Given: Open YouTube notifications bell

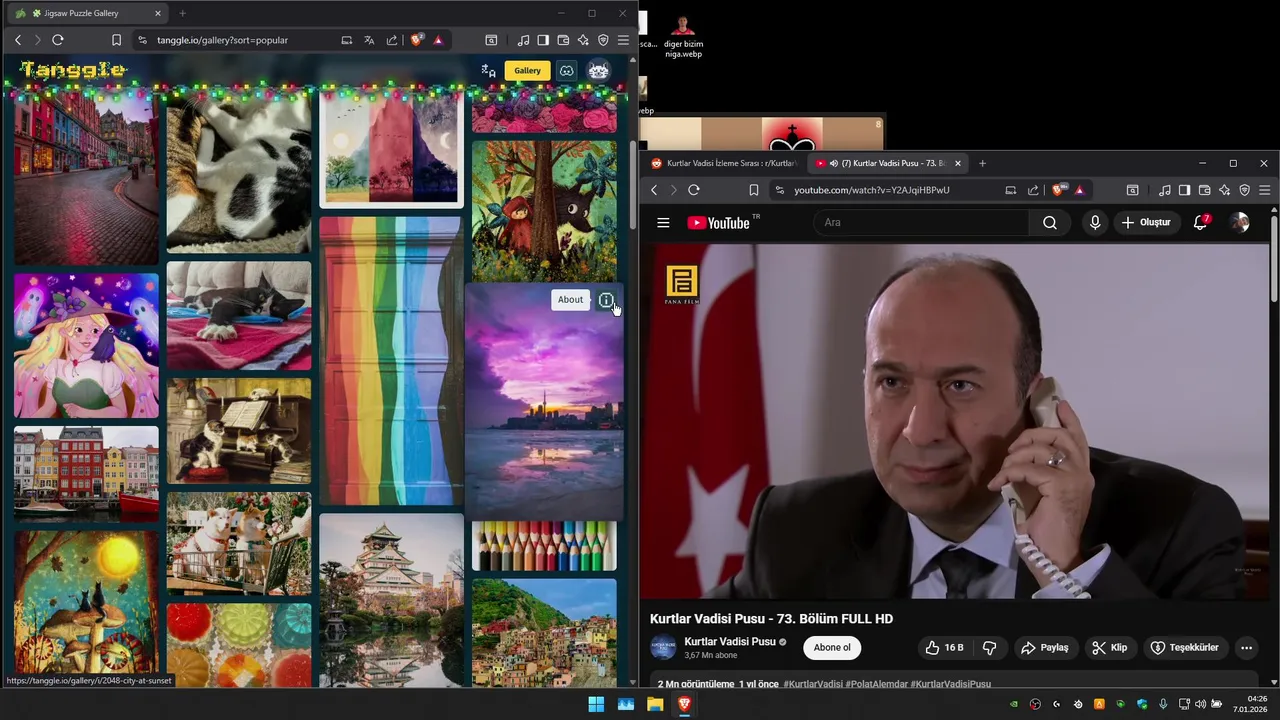Looking at the screenshot, I should [1201, 222].
